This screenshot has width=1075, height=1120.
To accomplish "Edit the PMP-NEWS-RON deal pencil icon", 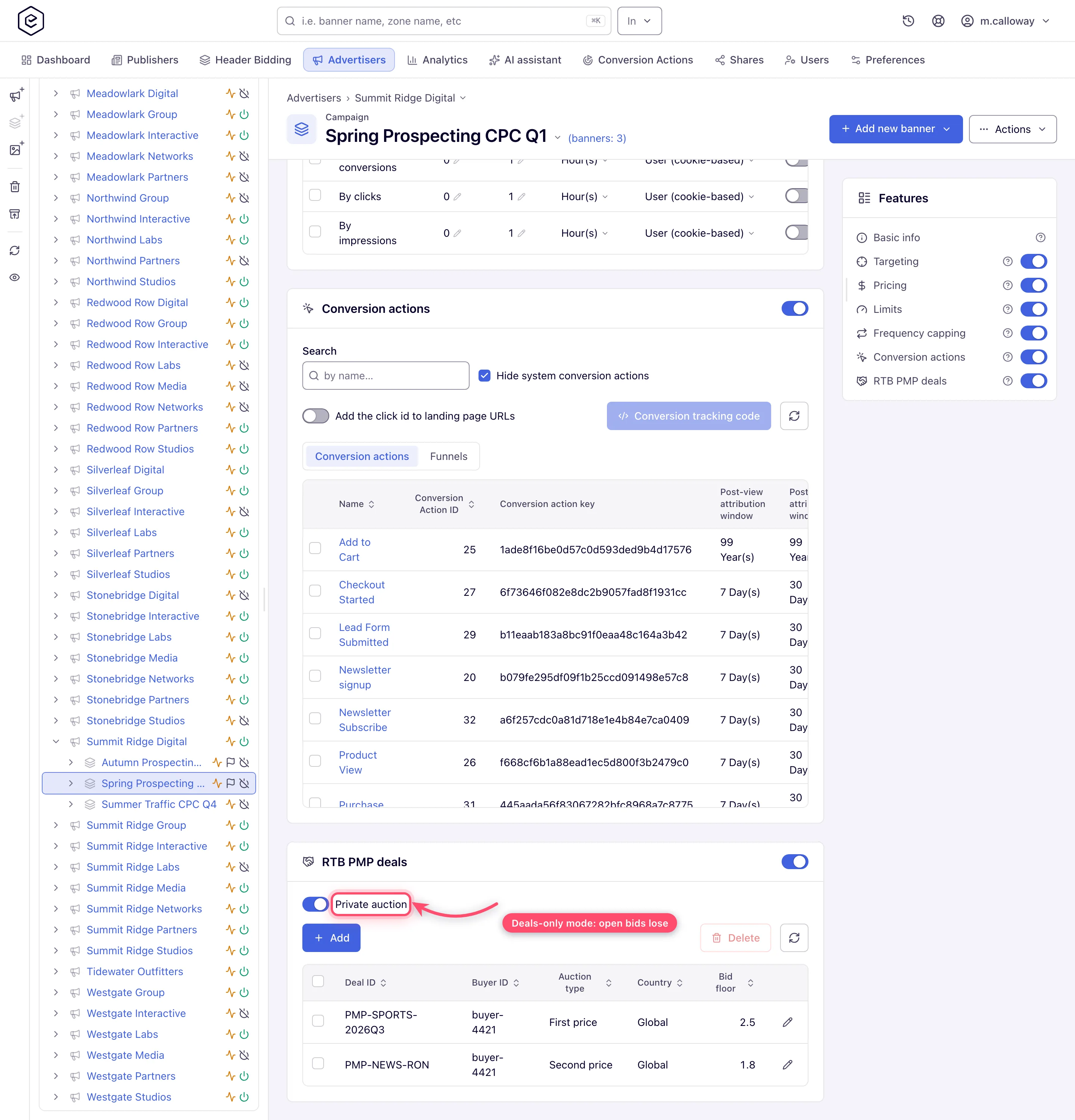I will click(x=788, y=1065).
